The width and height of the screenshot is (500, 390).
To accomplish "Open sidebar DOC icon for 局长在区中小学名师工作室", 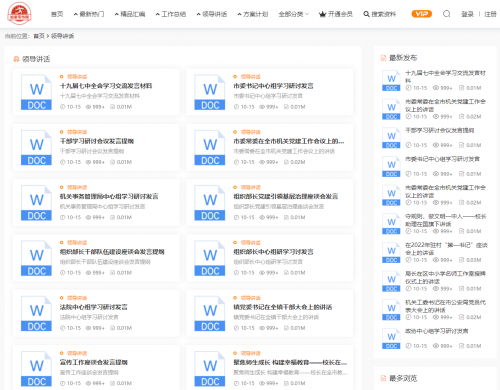I will click(x=391, y=281).
